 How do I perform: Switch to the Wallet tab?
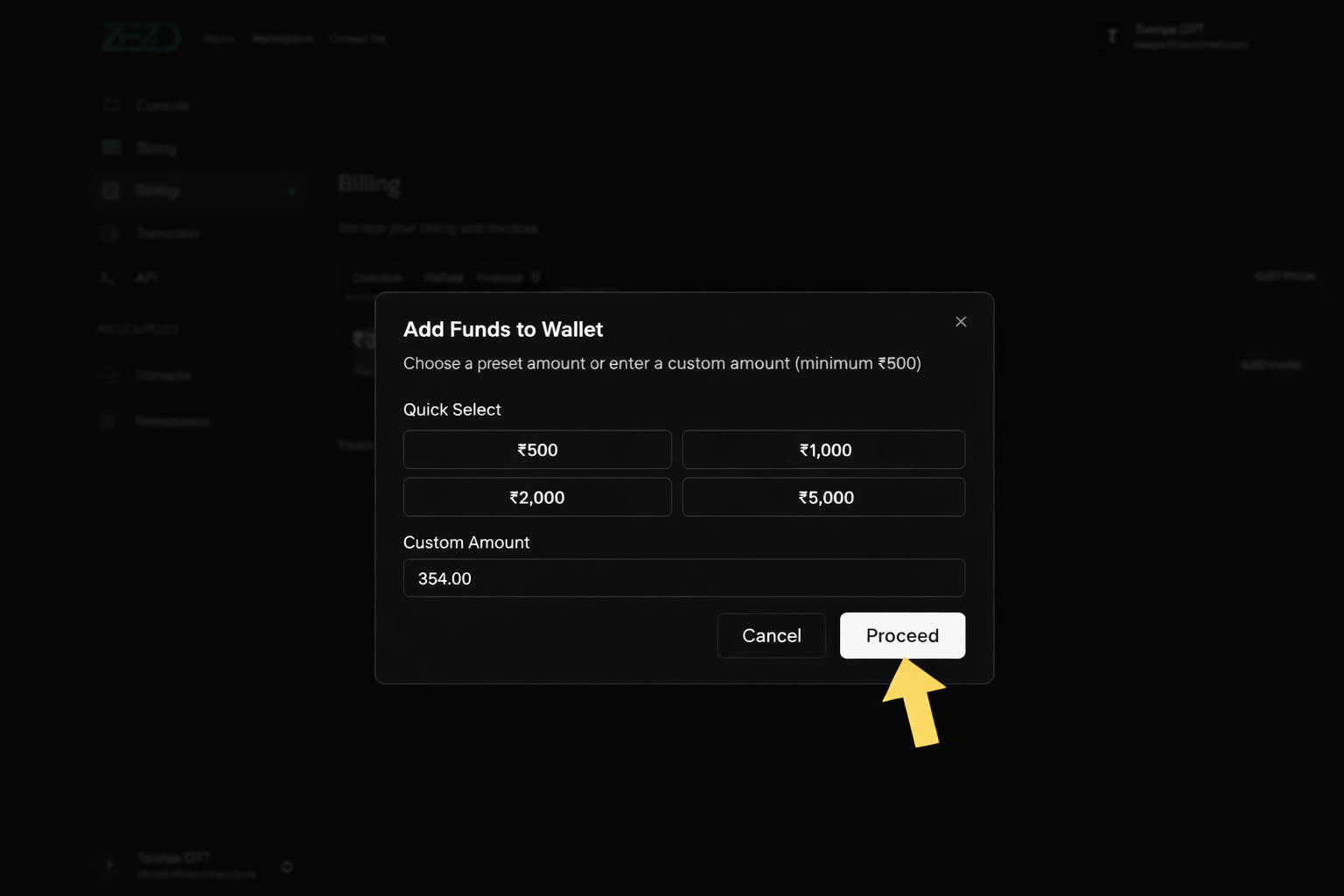[x=443, y=277]
